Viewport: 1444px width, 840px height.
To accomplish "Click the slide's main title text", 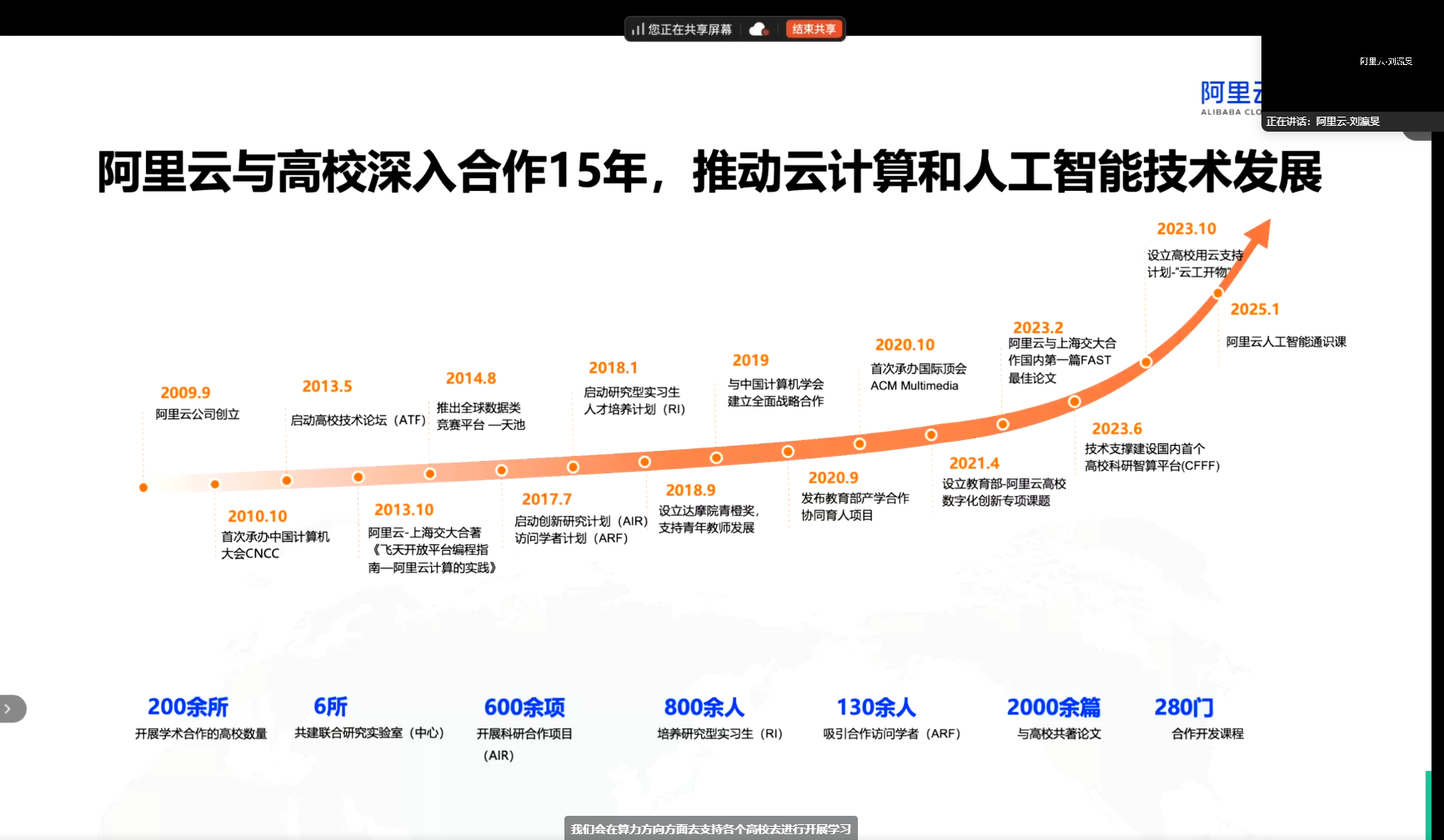I will point(709,172).
